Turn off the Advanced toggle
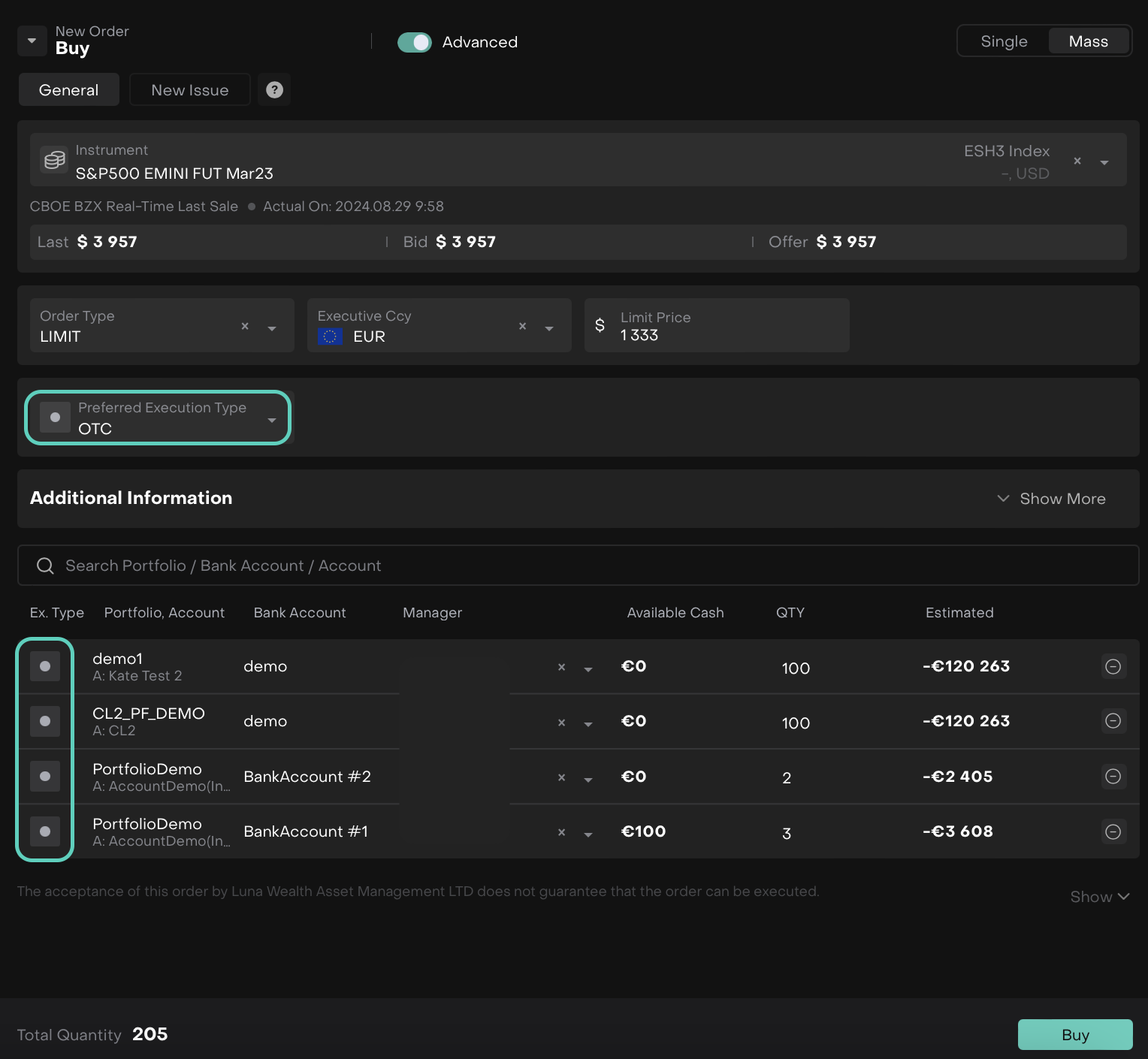Image resolution: width=1148 pixels, height=1059 pixels. [414, 43]
